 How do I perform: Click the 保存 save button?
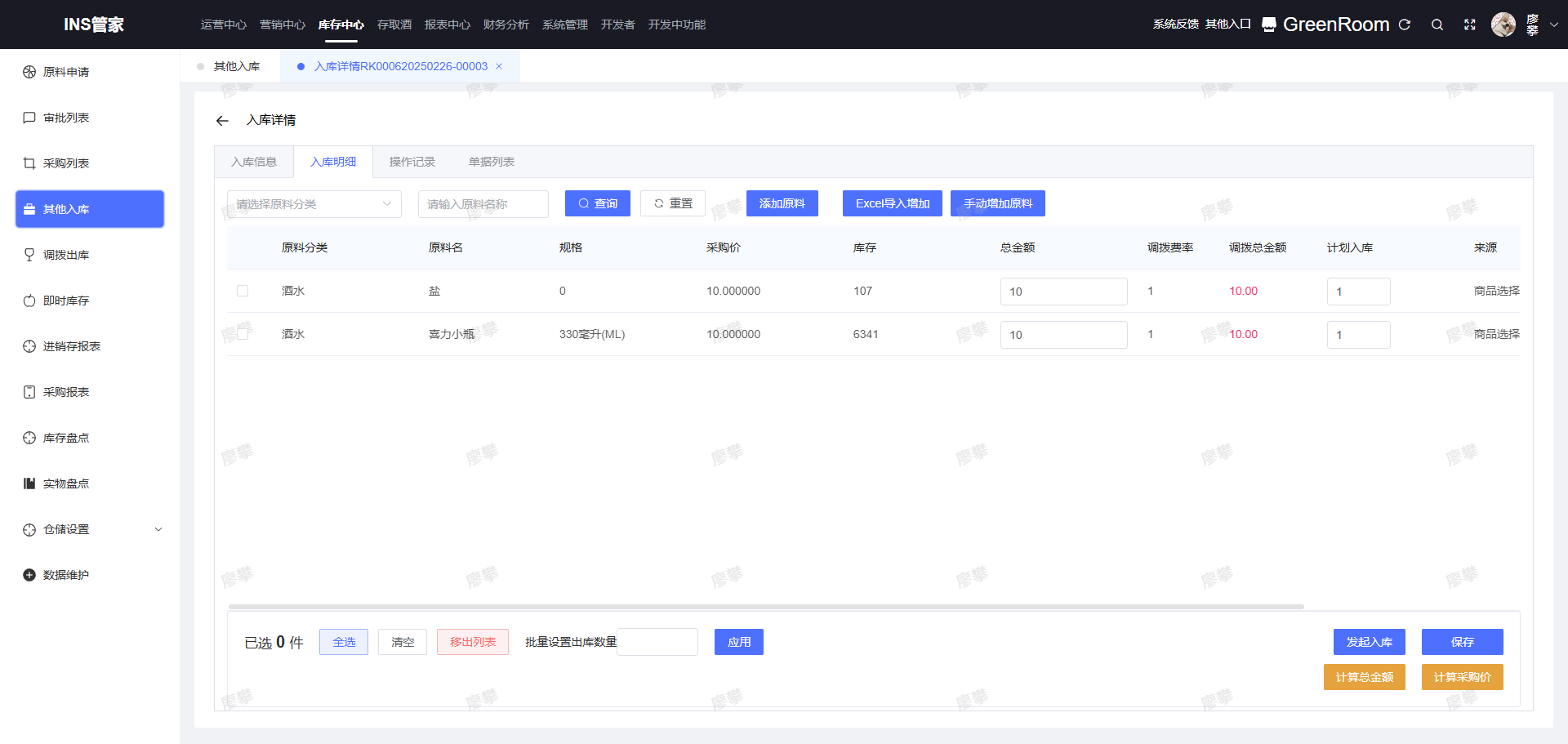(x=1463, y=642)
